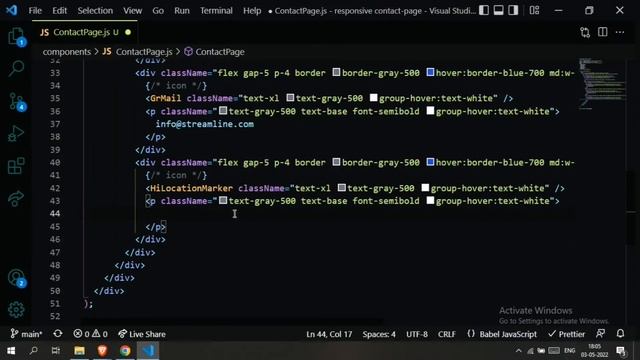
Task: Open the File menu
Action: [x=35, y=11]
